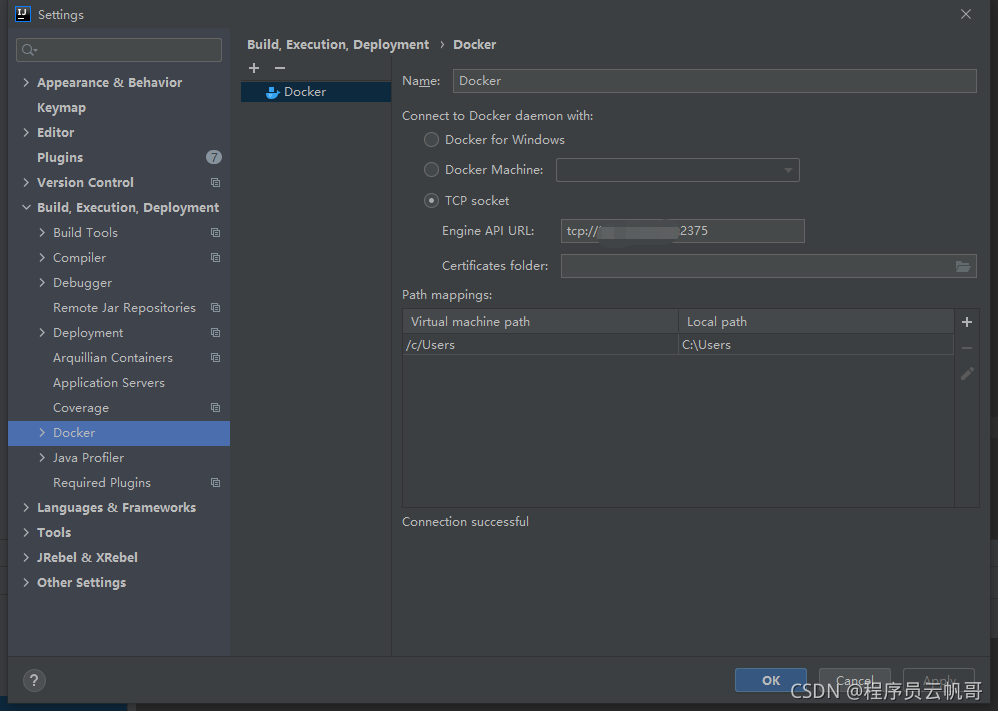998x711 pixels.
Task: Click the project-level icon beside Deployment
Action: [x=216, y=333]
